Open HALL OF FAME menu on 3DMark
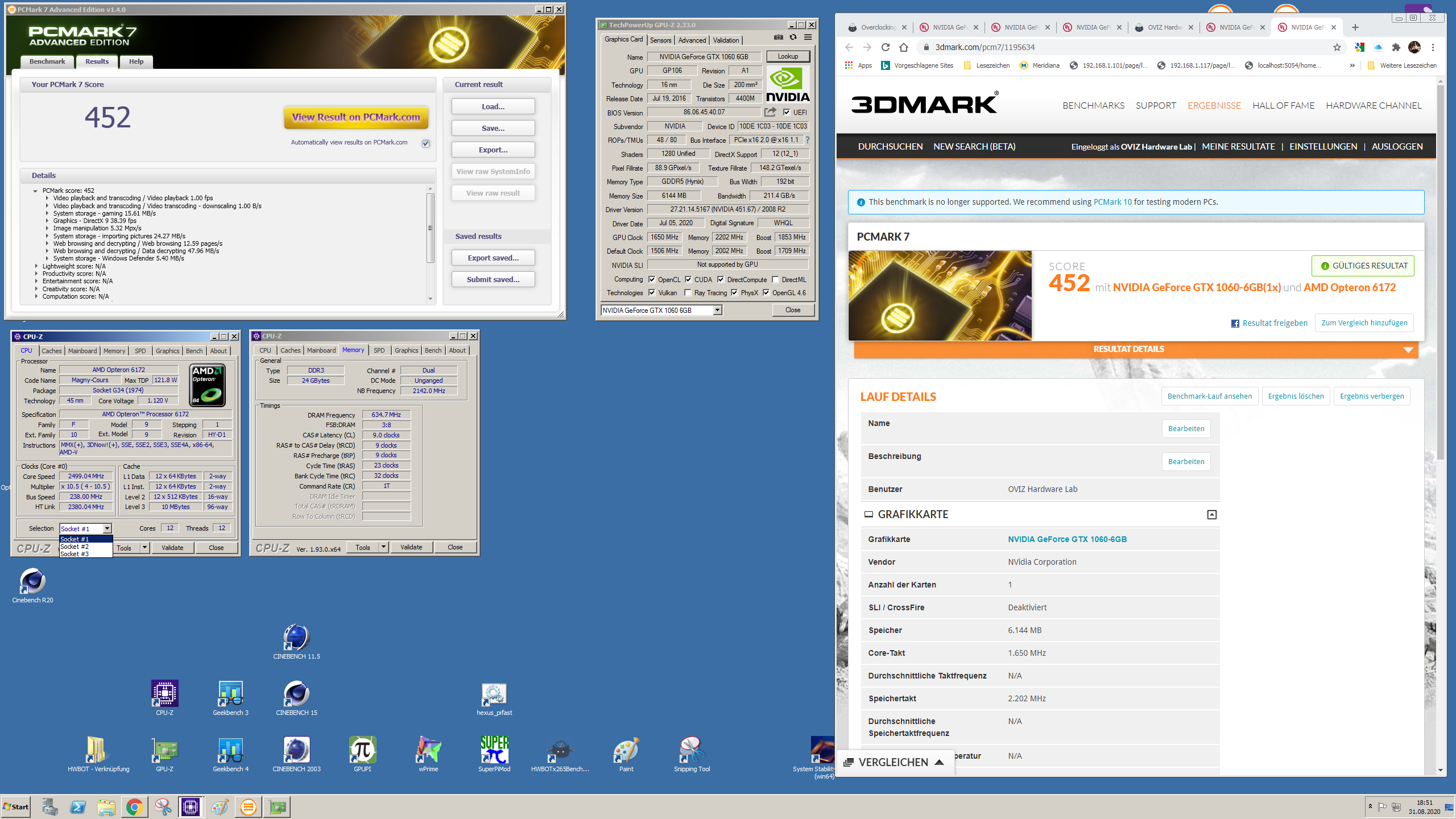This screenshot has height=819, width=1456. pos(1283,105)
